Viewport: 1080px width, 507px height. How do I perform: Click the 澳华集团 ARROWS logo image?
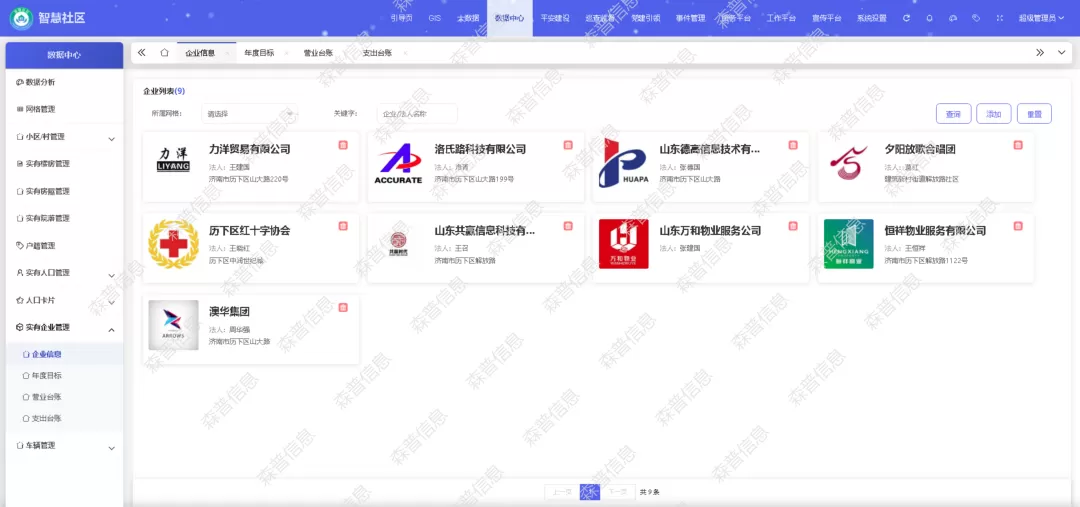point(174,325)
